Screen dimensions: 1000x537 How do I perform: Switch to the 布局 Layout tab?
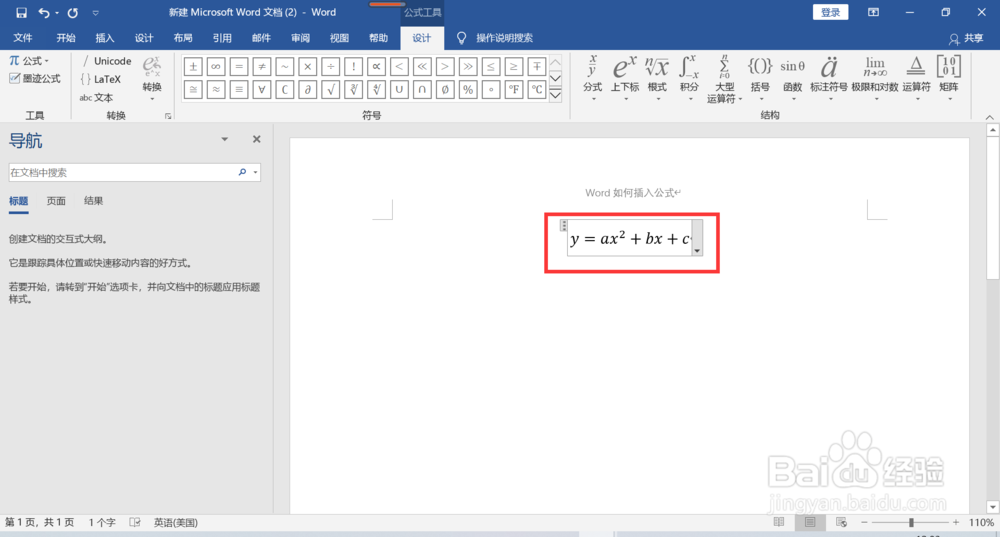click(183, 38)
